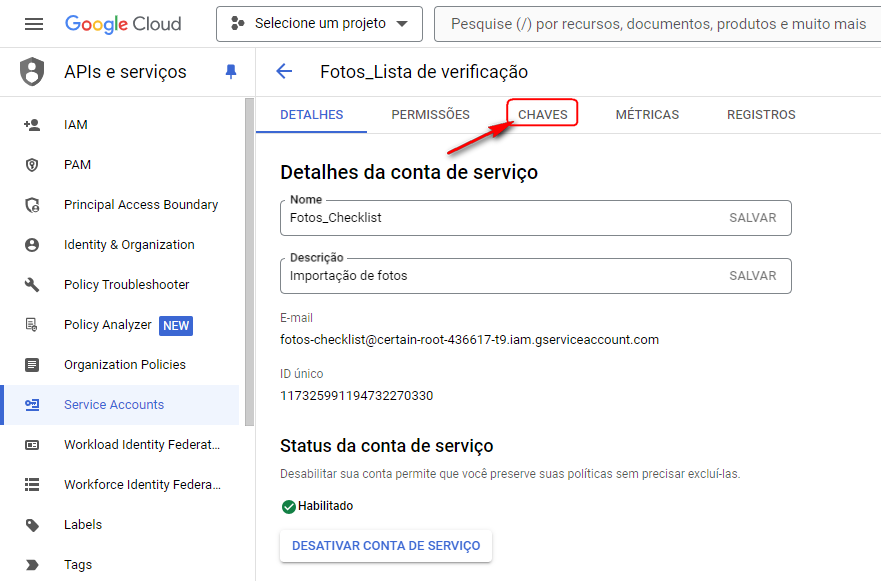Go back using the left arrow
This screenshot has height=581, width=881.
click(284, 71)
